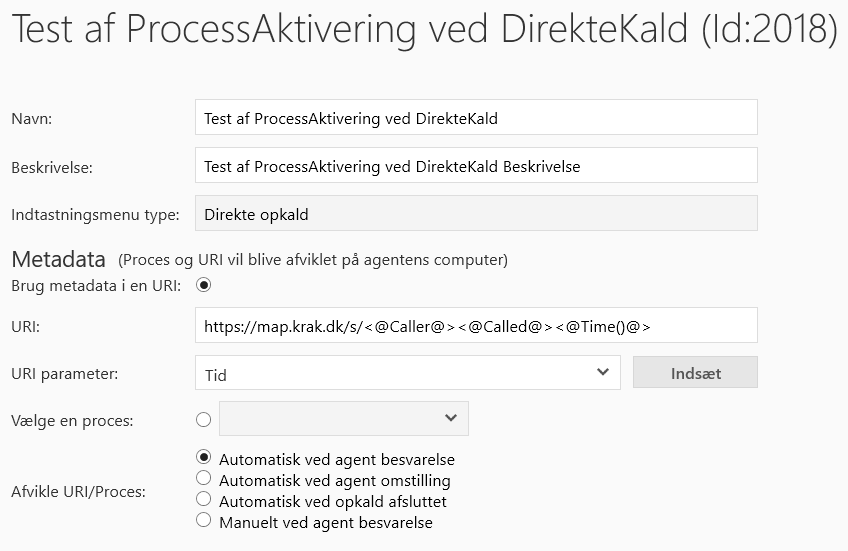Click the 'URI parameter:' label

click(x=64, y=374)
